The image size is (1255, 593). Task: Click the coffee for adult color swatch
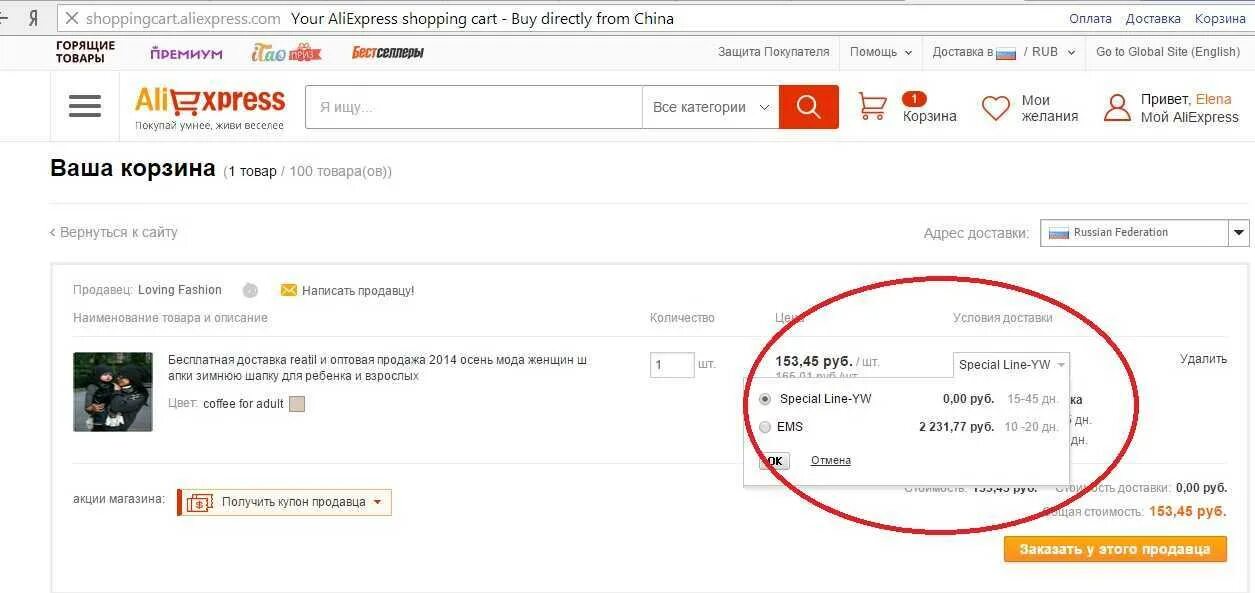click(x=296, y=404)
